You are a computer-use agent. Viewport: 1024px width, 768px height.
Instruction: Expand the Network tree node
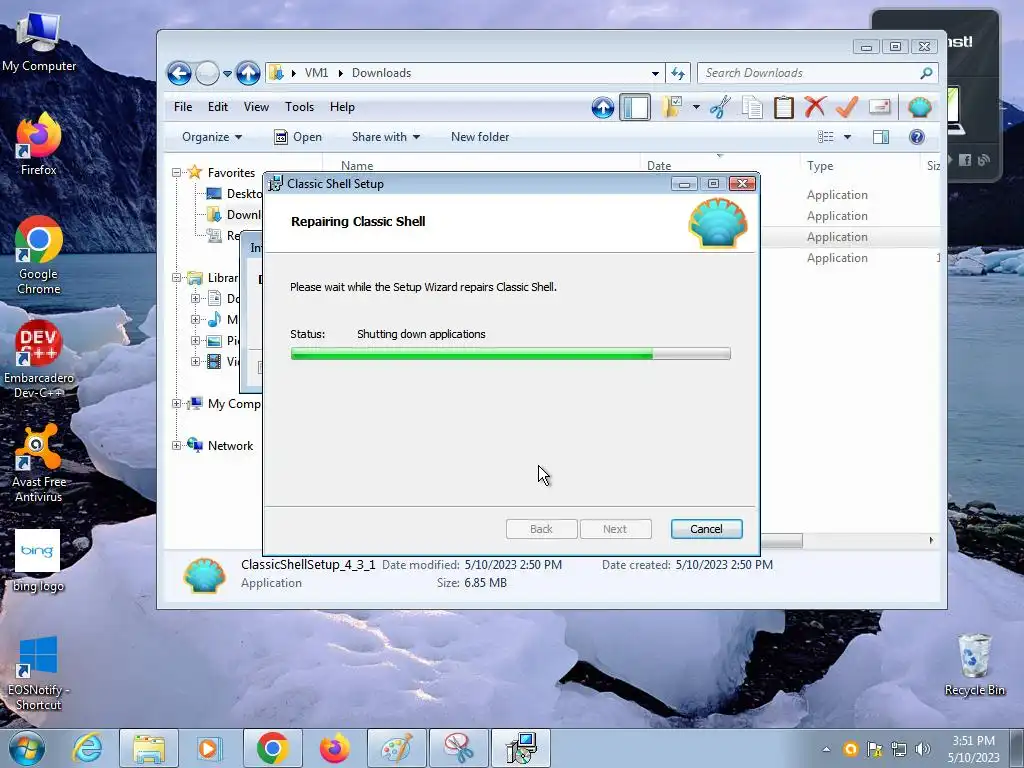click(176, 445)
